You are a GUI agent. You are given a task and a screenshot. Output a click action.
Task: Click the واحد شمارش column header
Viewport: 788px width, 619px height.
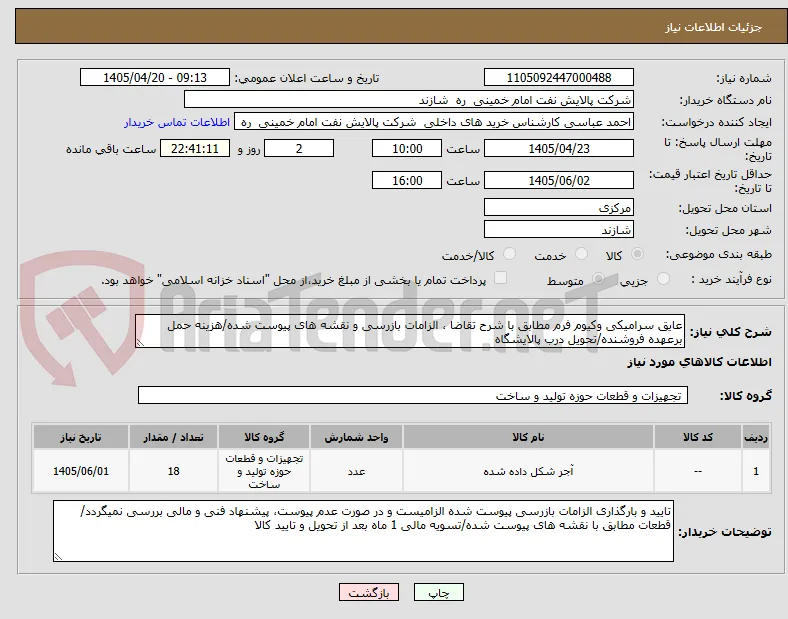[x=356, y=437]
